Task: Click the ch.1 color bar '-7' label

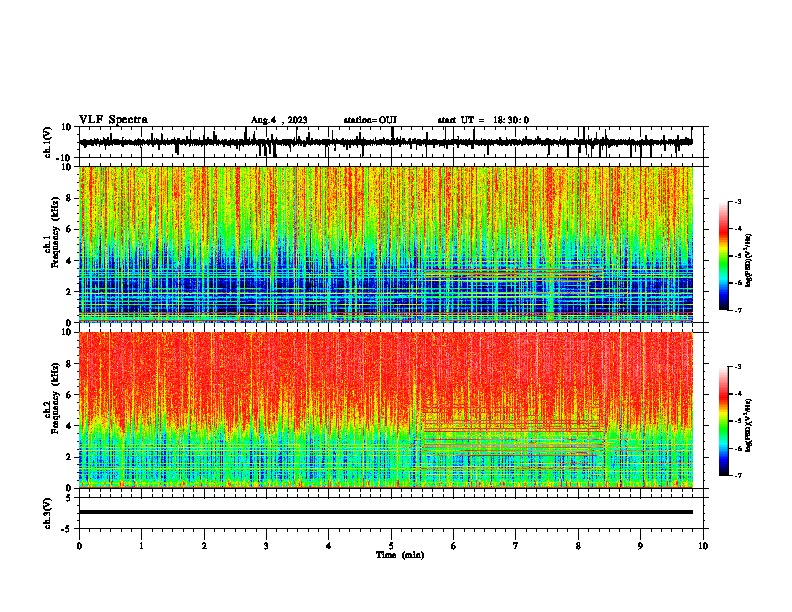Action: click(x=738, y=310)
